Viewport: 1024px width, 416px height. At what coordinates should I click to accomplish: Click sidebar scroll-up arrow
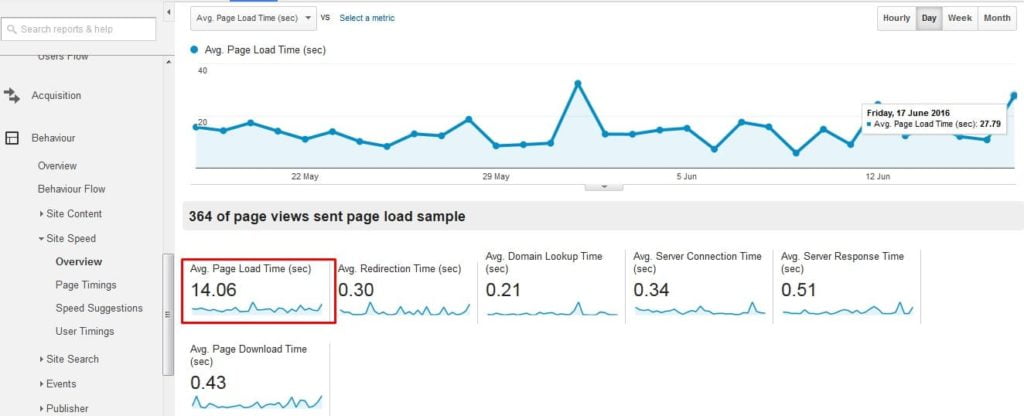pos(168,62)
